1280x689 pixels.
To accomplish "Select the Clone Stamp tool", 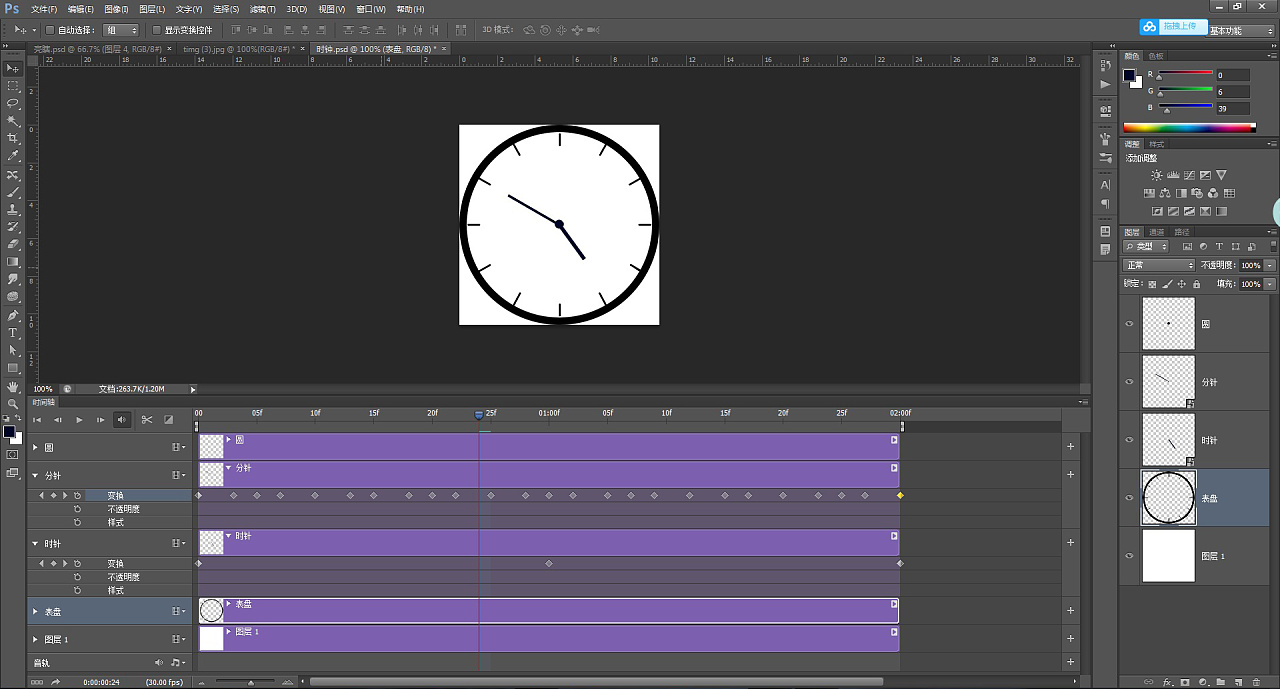I will (13, 210).
